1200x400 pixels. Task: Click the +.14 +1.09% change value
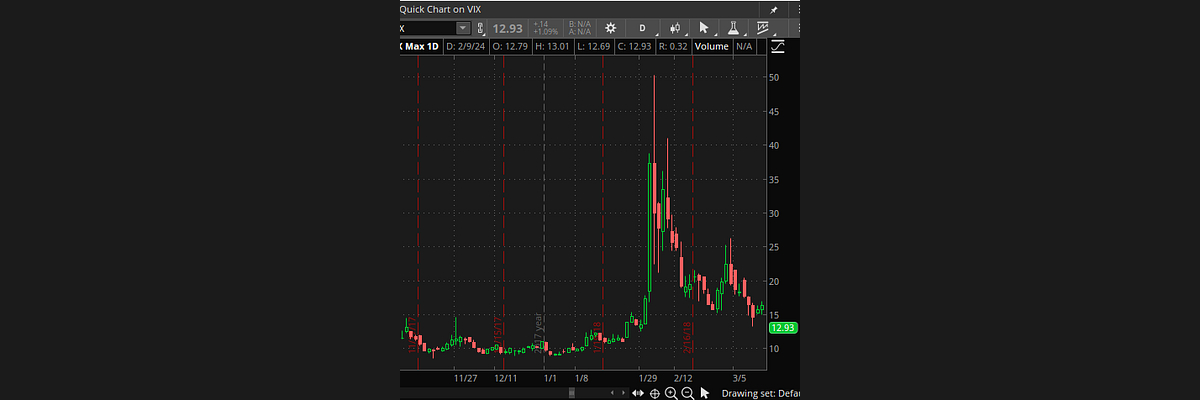(x=545, y=28)
